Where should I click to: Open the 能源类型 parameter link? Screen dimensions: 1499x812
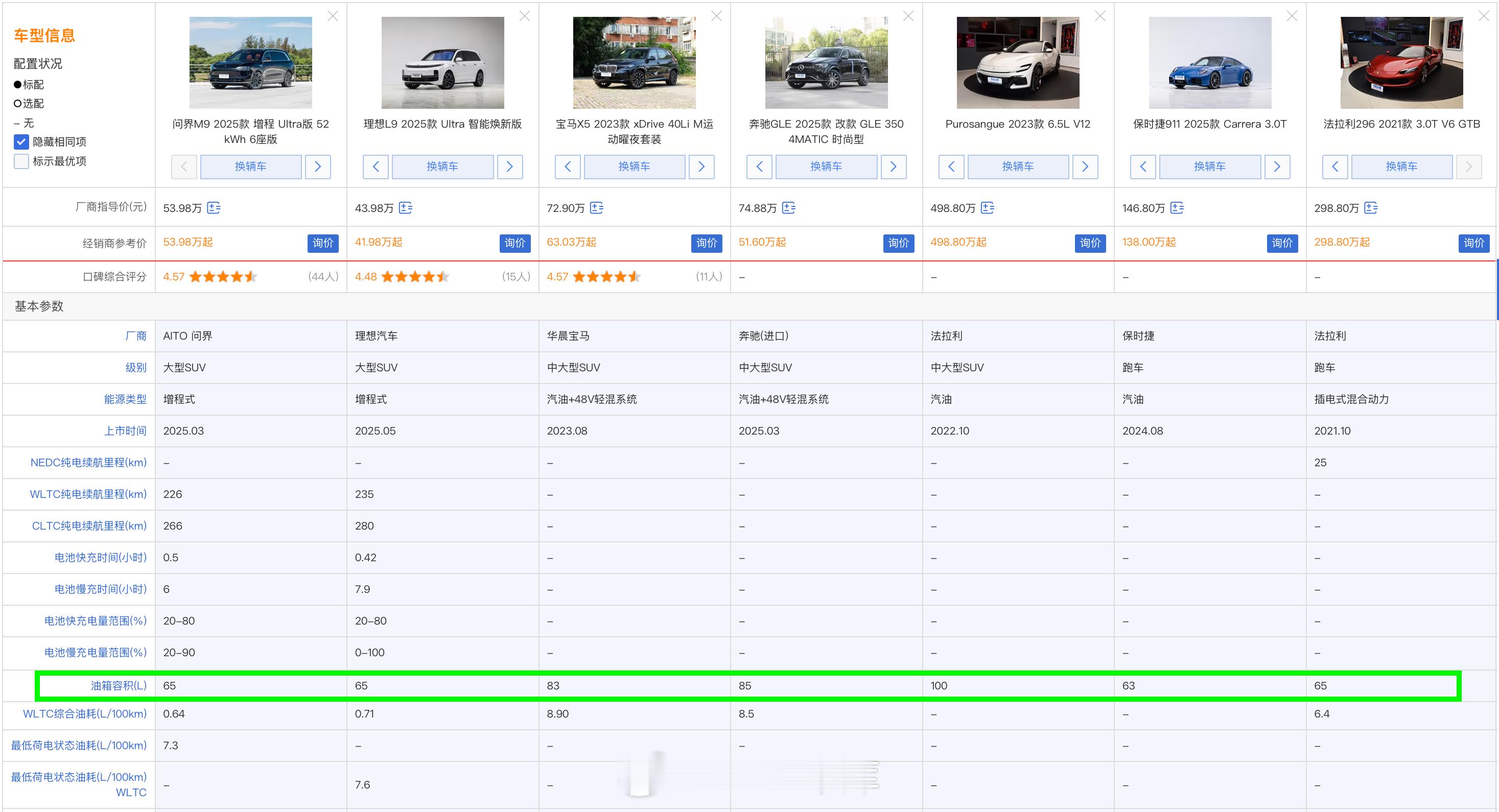(125, 399)
